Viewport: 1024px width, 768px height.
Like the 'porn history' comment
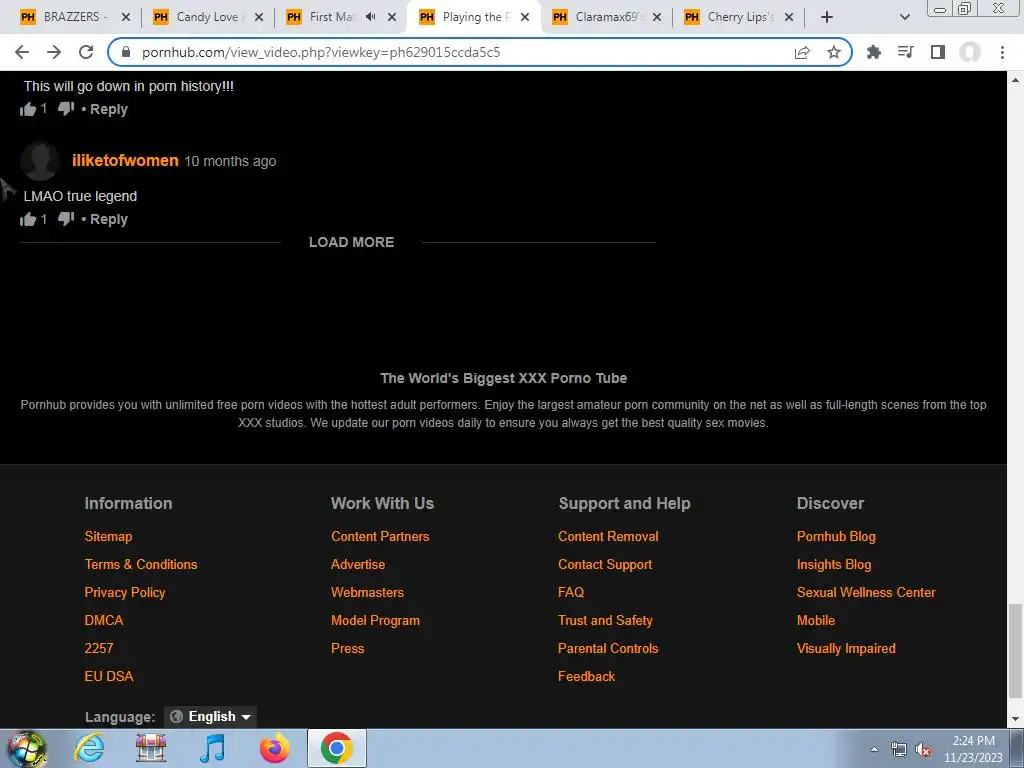[27, 109]
